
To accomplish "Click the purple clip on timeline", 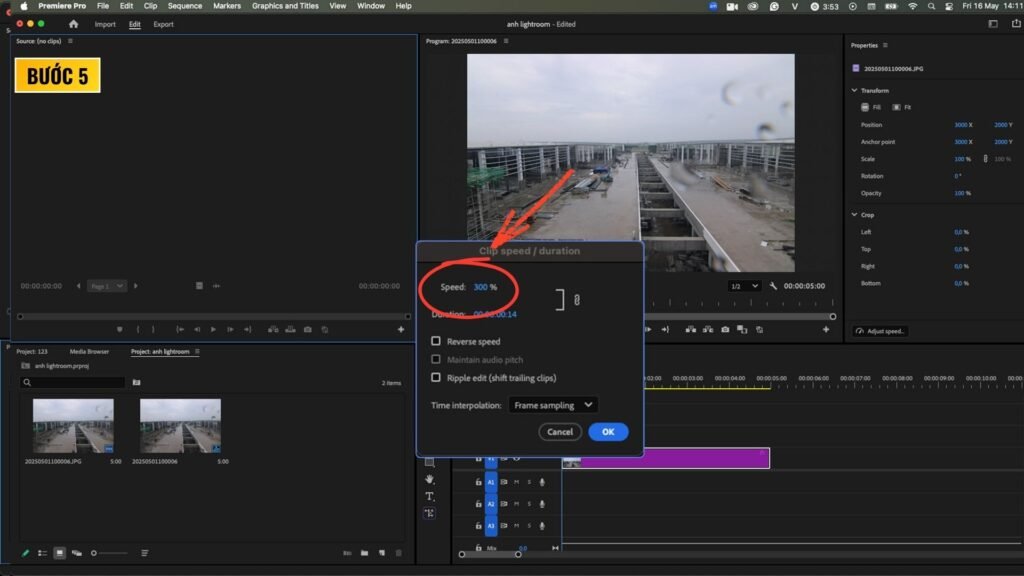I will coord(666,458).
